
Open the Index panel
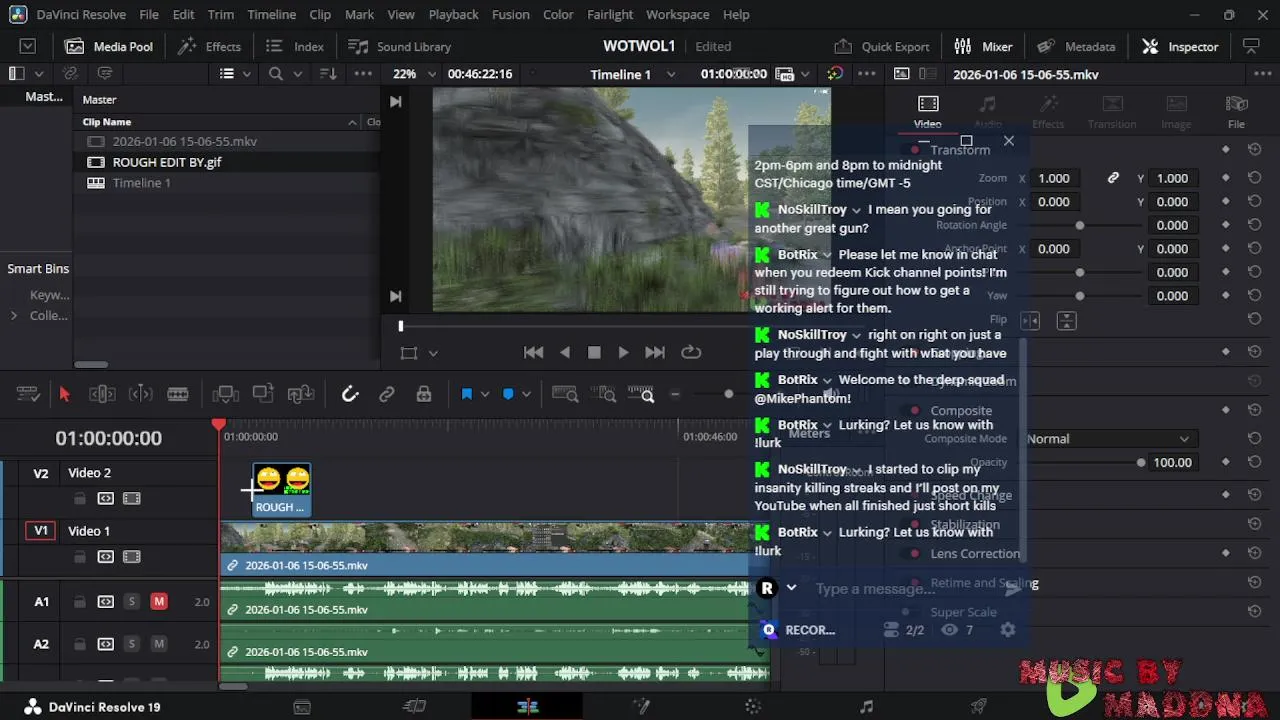click(x=295, y=46)
